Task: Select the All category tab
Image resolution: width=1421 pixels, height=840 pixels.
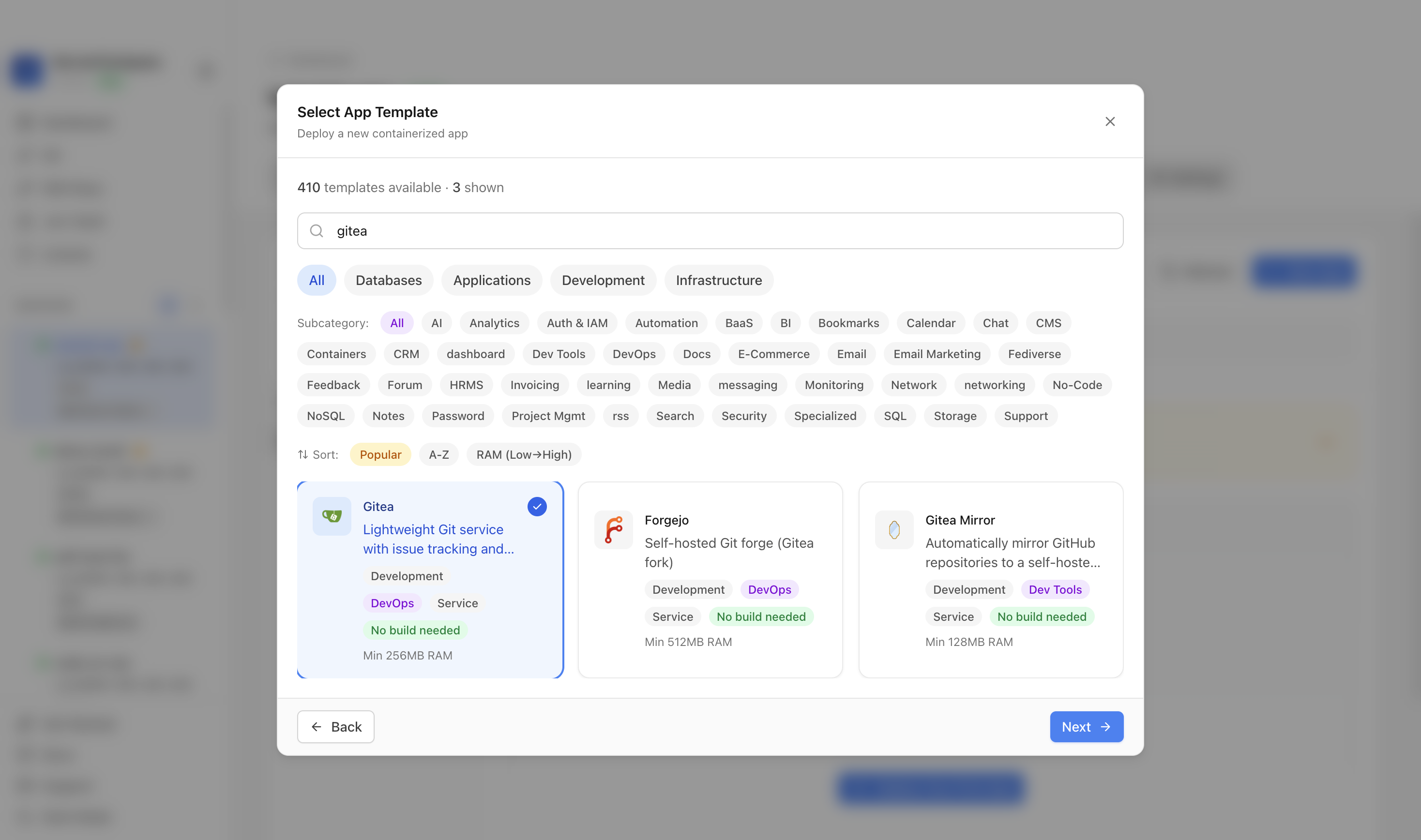Action: [317, 280]
